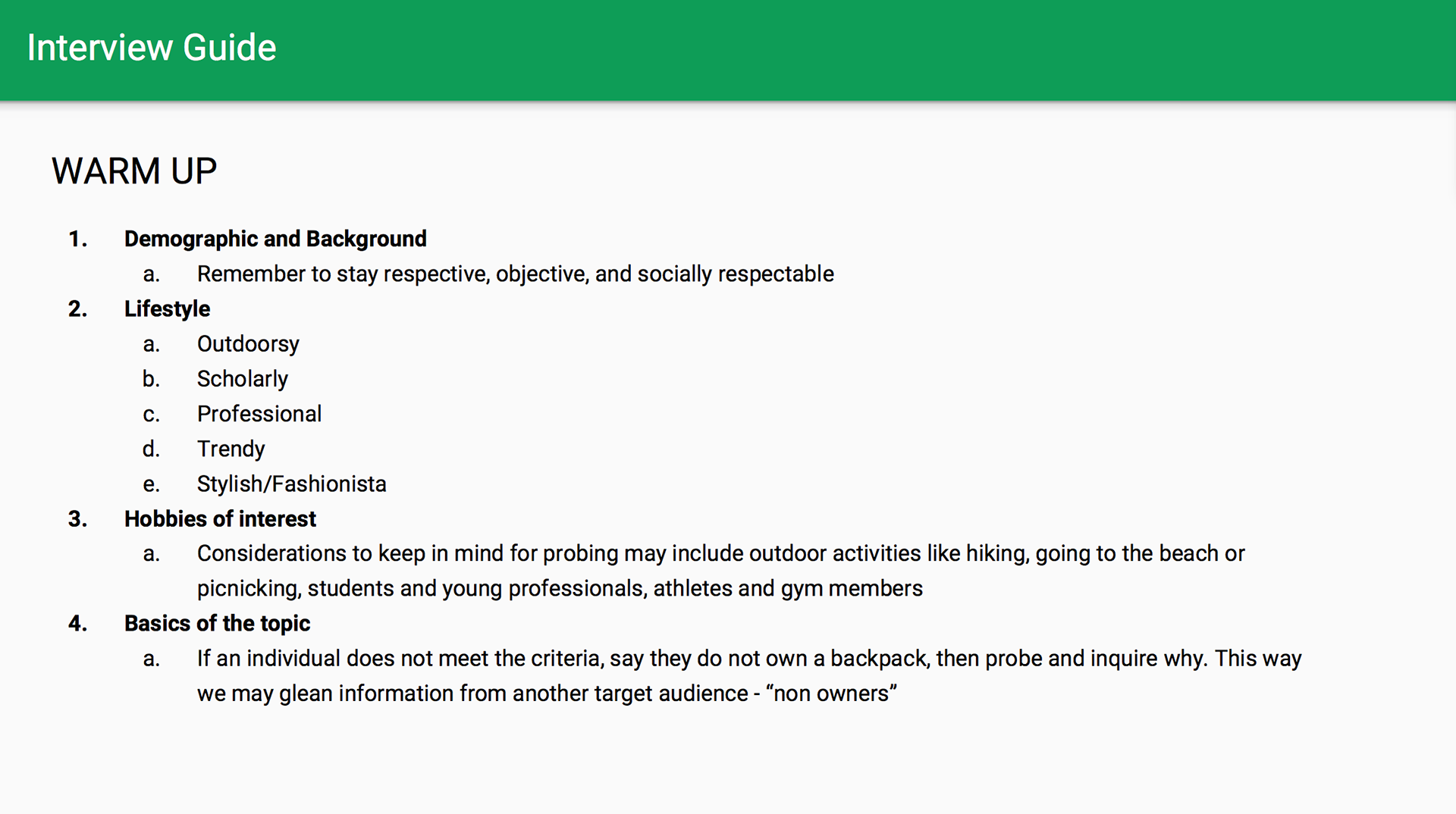Click the number 1. list marker
The height and width of the screenshot is (814, 1456).
pyautogui.click(x=78, y=240)
